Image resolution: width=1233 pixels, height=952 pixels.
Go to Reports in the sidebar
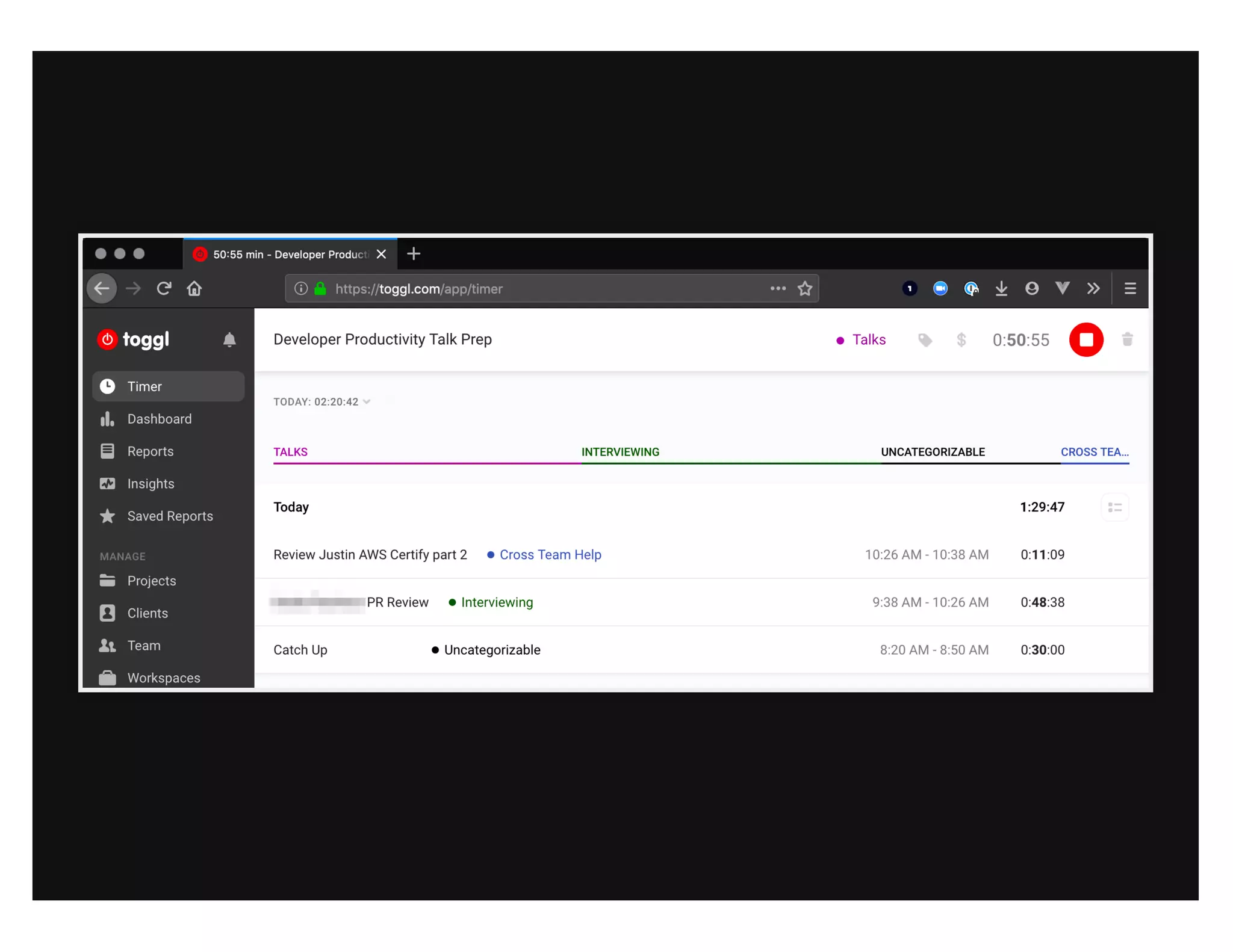click(150, 451)
